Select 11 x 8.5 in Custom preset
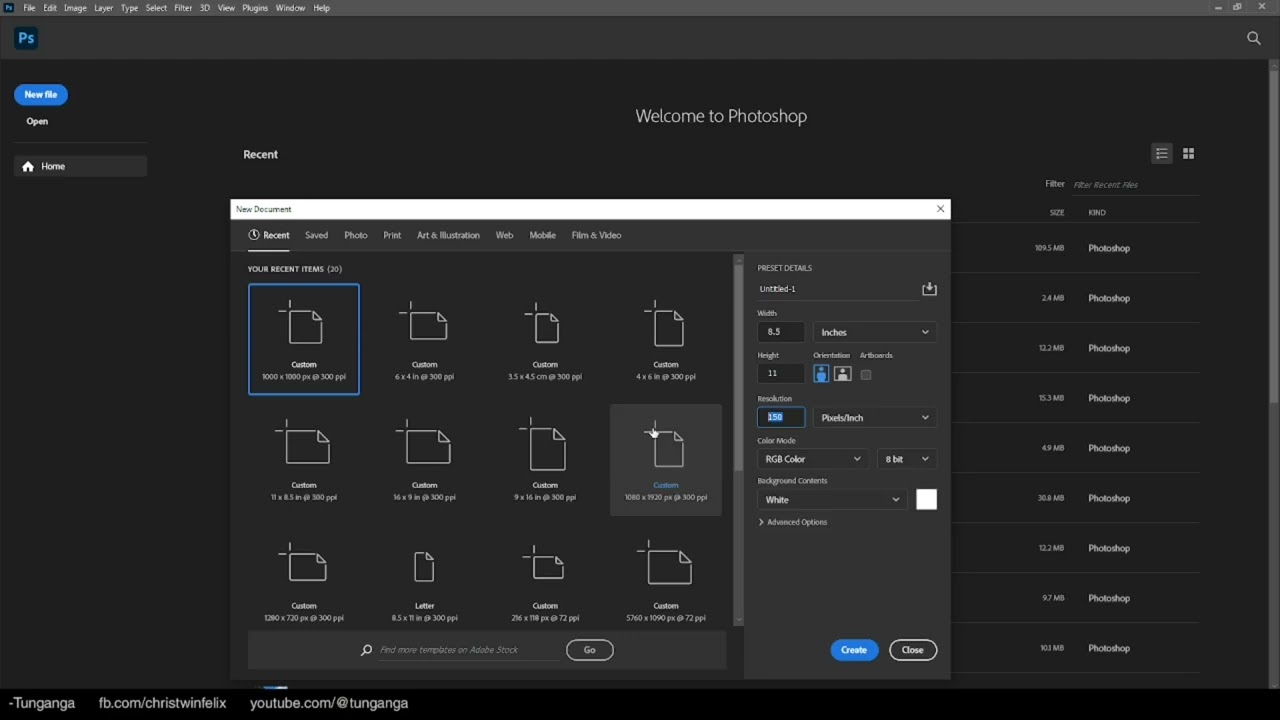 pyautogui.click(x=304, y=460)
